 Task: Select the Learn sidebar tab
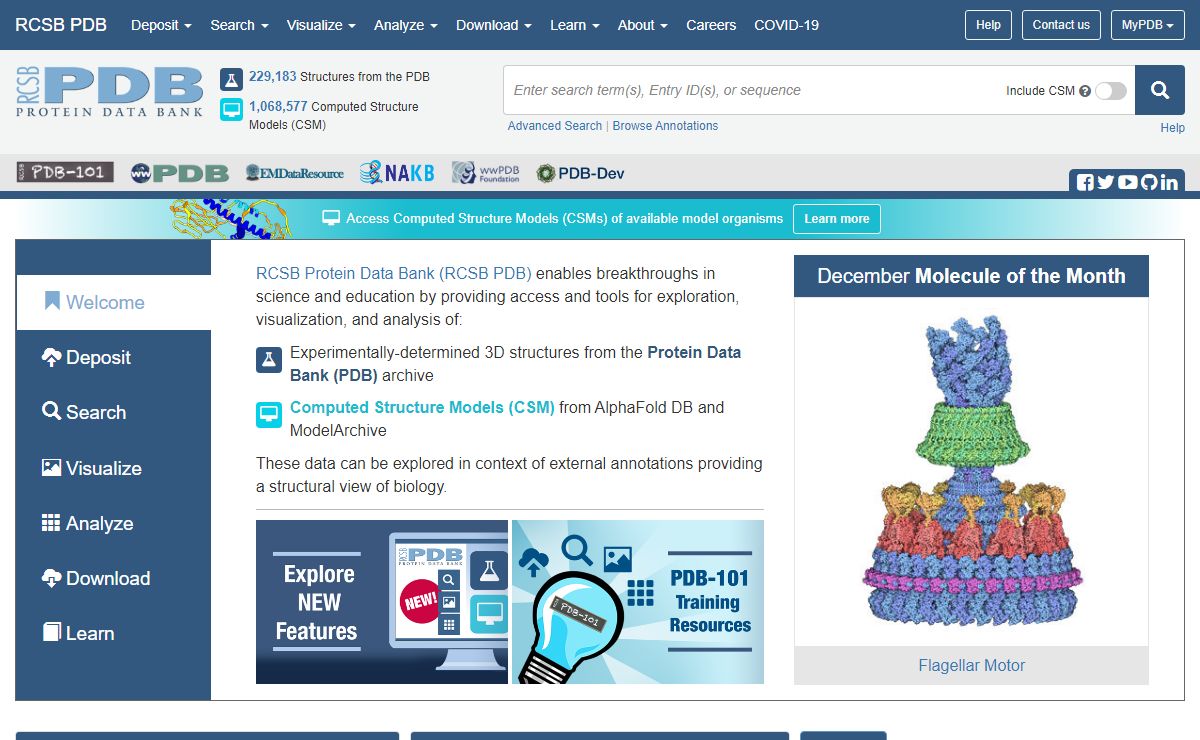[114, 633]
